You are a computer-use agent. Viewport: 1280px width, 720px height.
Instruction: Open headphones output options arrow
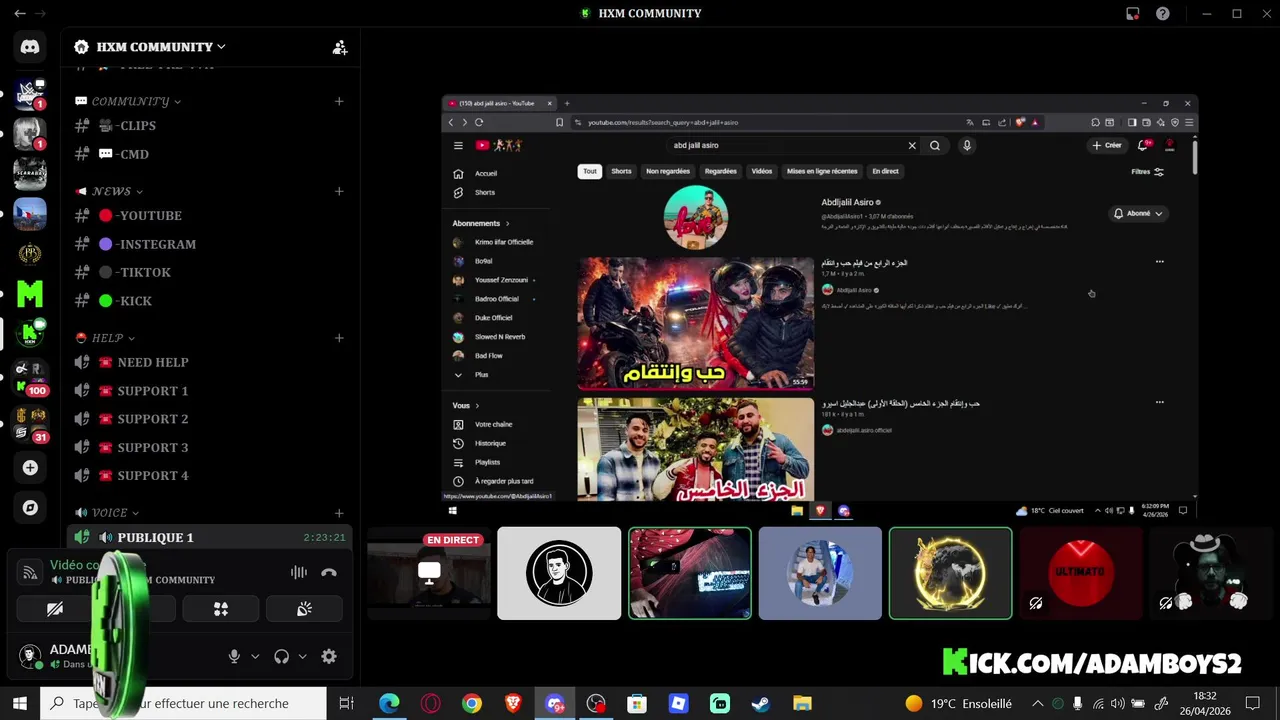click(x=302, y=657)
